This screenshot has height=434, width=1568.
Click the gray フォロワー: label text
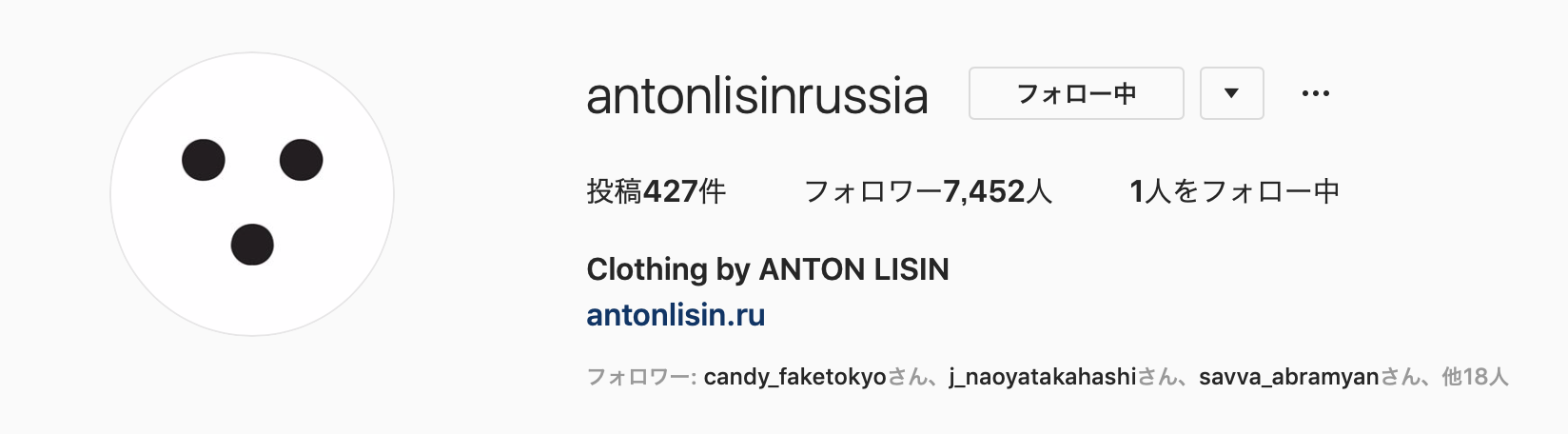pos(642,377)
